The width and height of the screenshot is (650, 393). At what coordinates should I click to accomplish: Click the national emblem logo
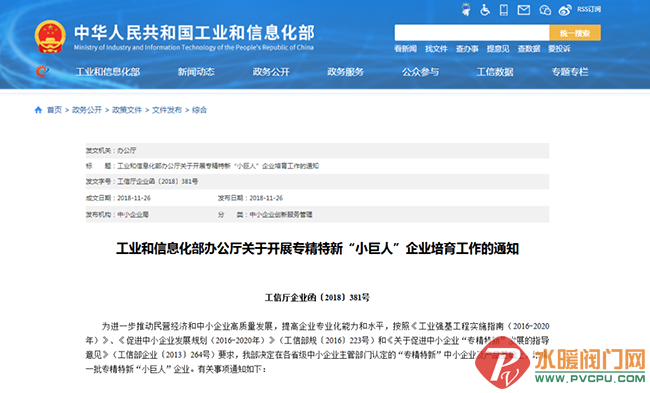click(x=50, y=36)
